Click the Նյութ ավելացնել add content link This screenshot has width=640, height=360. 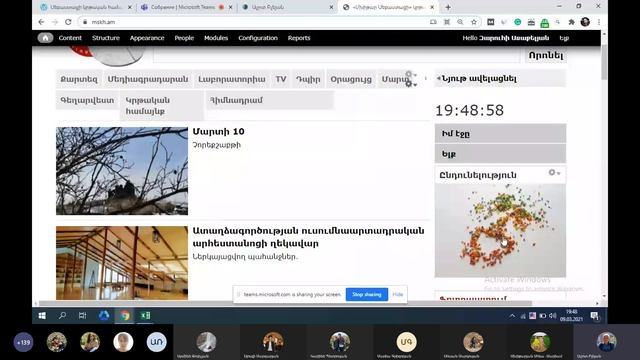(x=479, y=78)
